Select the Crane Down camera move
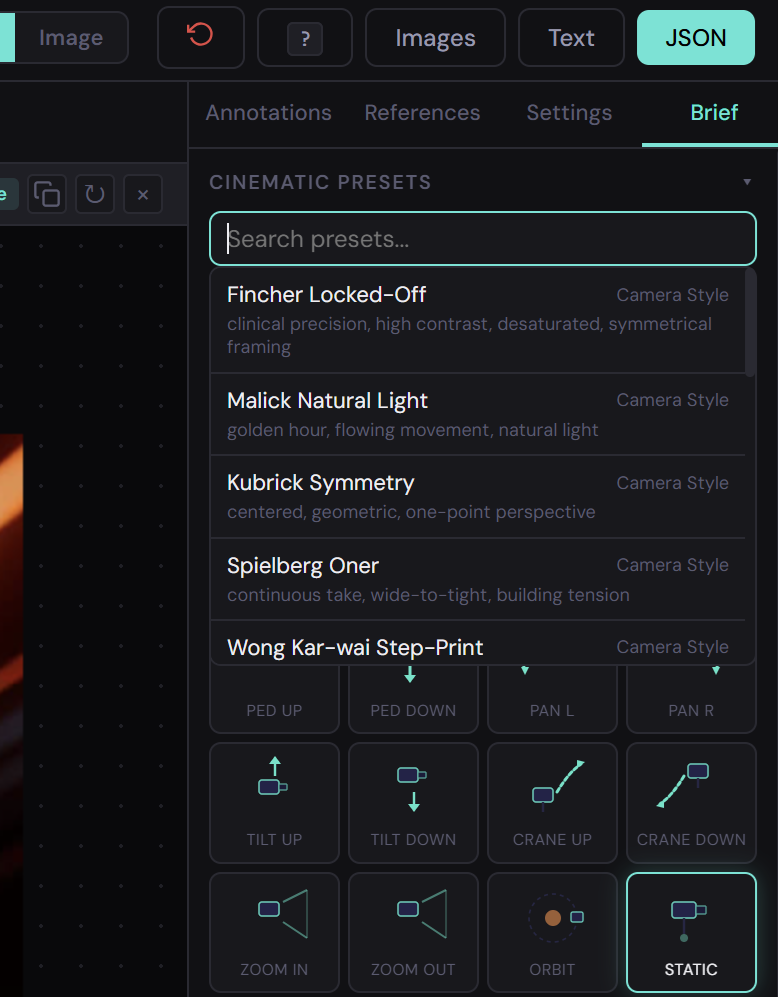Screen dimensions: 778x997 click(692, 802)
